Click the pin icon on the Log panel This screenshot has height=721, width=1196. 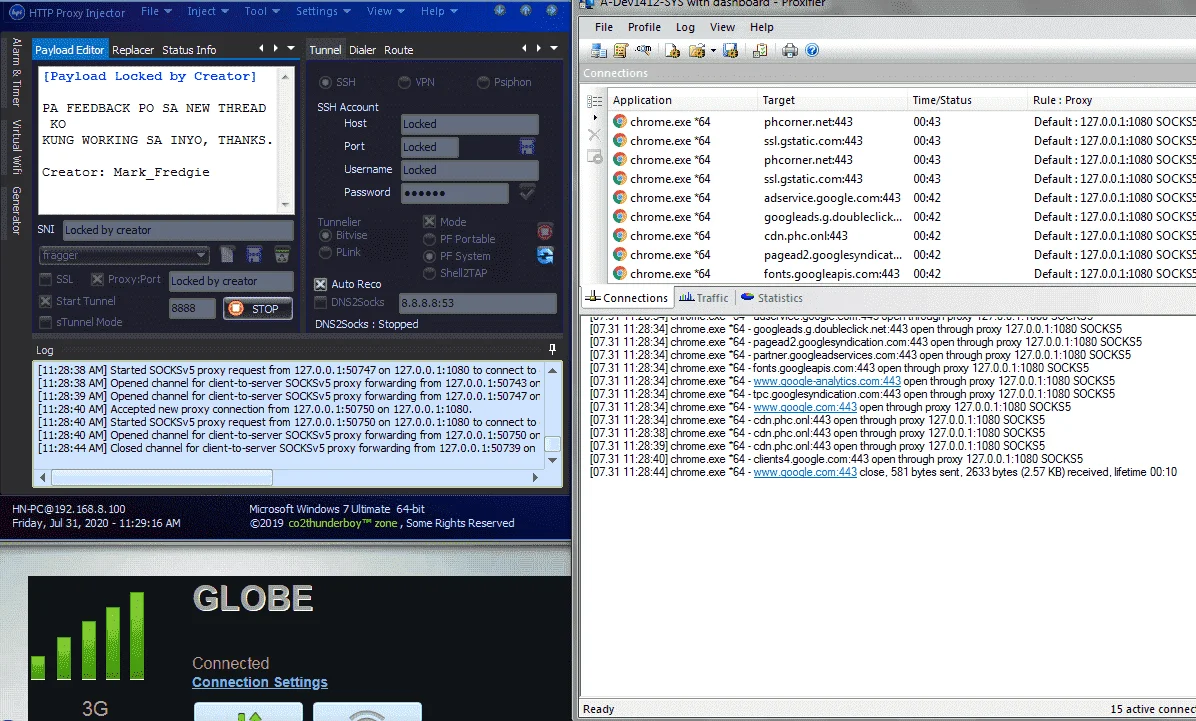click(552, 349)
